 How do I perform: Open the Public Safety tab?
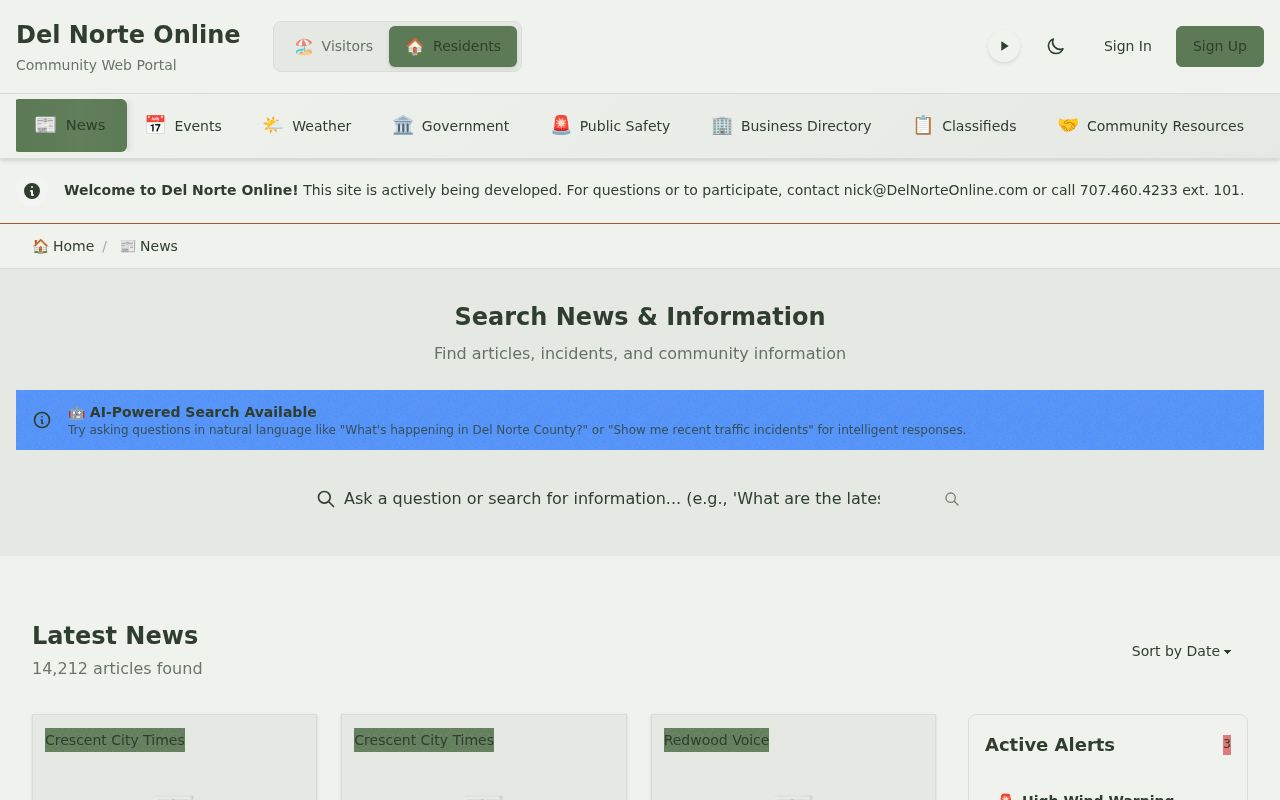[610, 125]
